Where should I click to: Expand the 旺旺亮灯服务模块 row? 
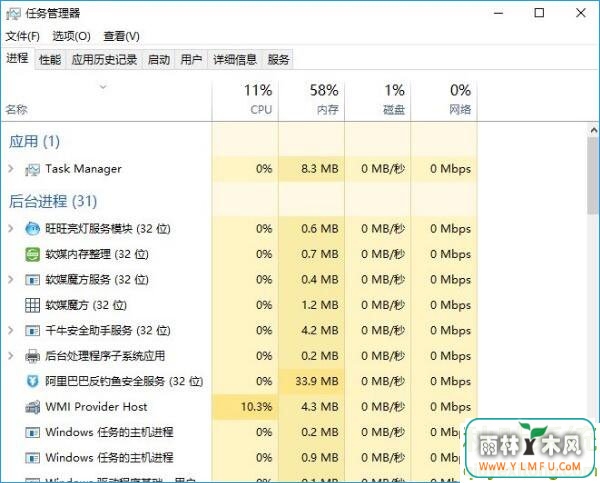click(x=11, y=228)
